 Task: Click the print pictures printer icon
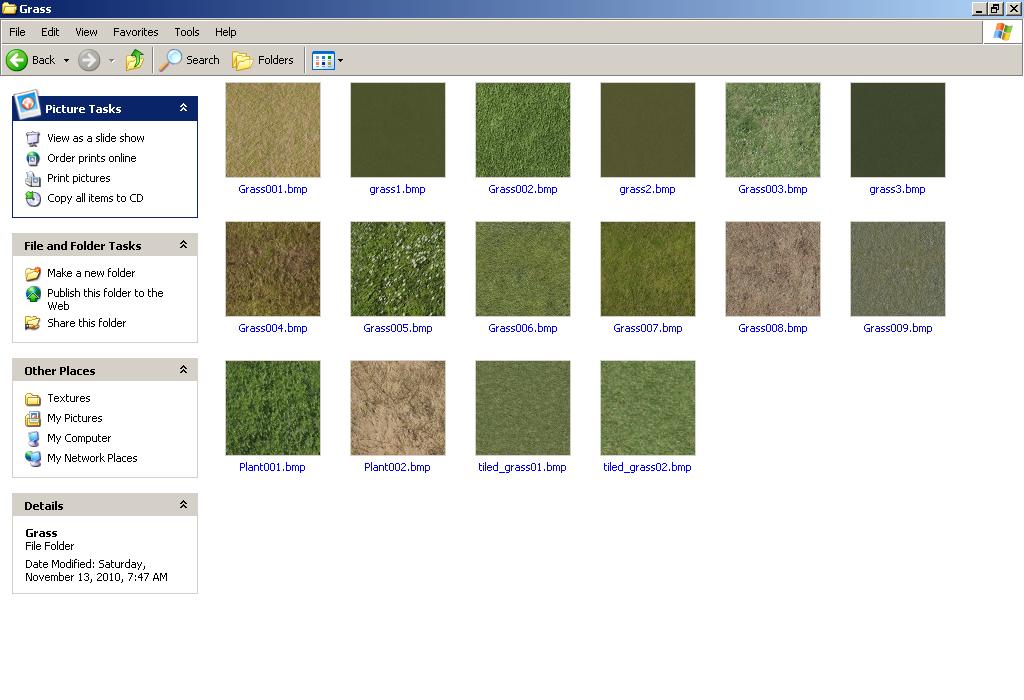pyautogui.click(x=33, y=179)
